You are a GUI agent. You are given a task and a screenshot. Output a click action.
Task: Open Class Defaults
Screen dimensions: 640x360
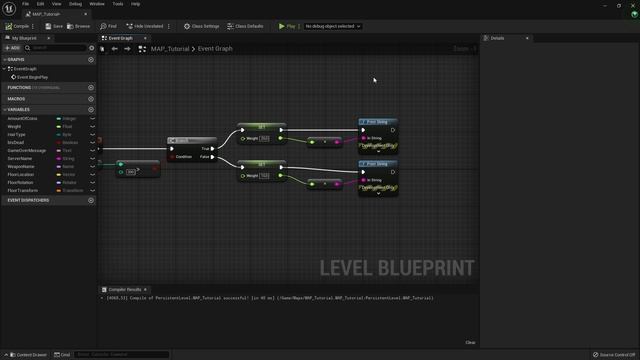[x=245, y=26]
